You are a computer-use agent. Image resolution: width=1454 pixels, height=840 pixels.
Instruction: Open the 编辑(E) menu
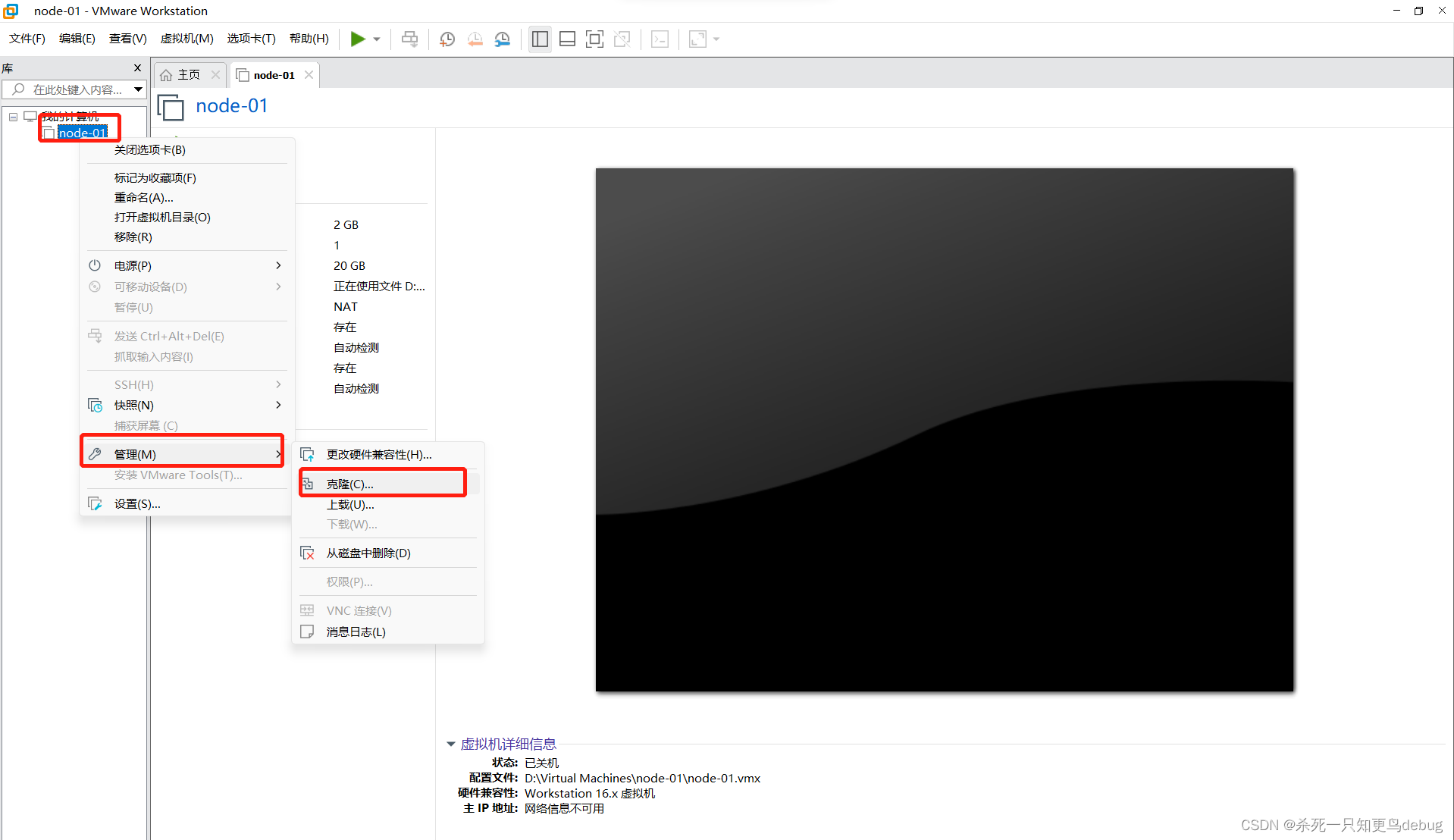click(77, 39)
